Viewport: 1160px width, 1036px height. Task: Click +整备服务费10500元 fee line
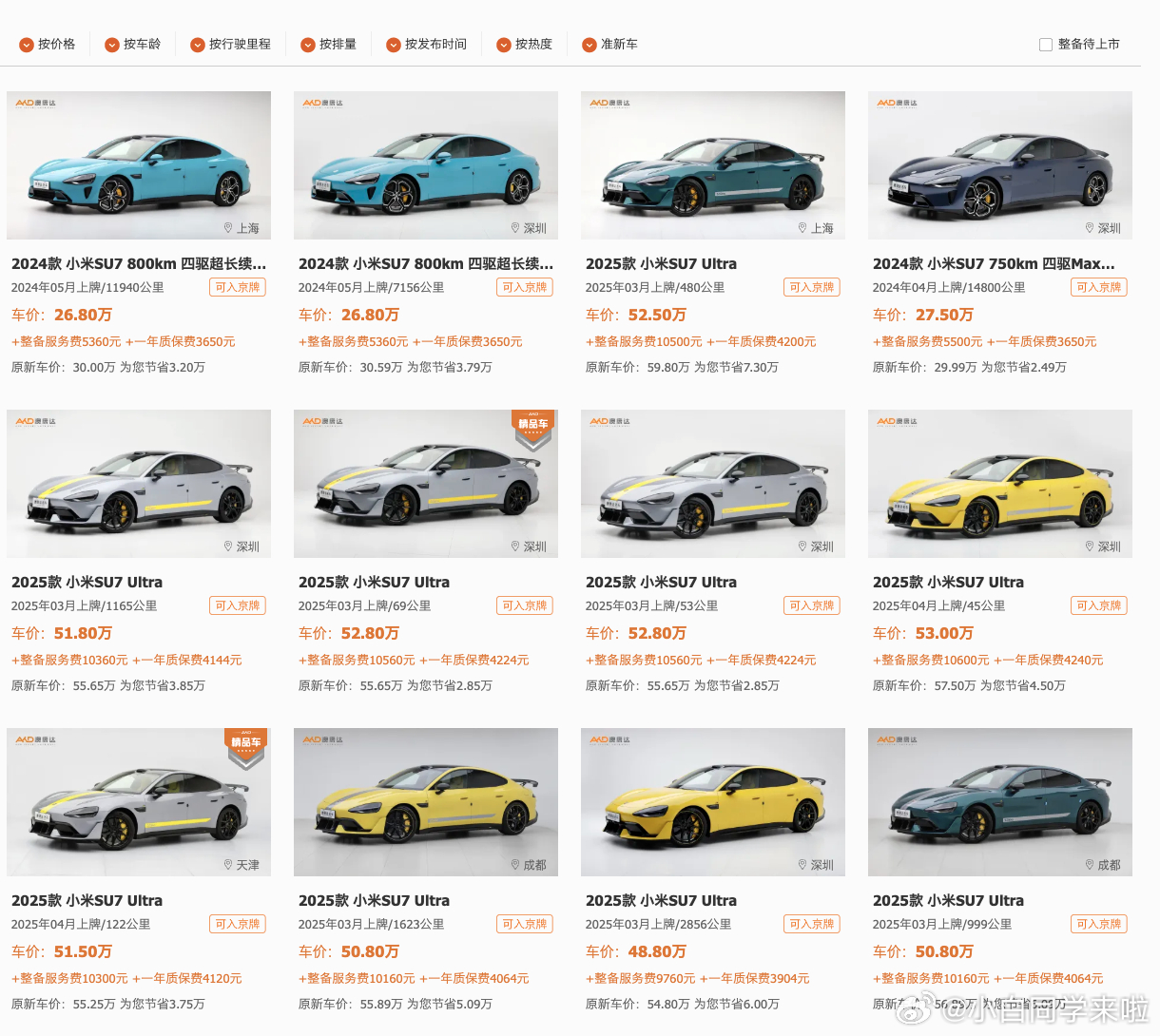coord(701,341)
